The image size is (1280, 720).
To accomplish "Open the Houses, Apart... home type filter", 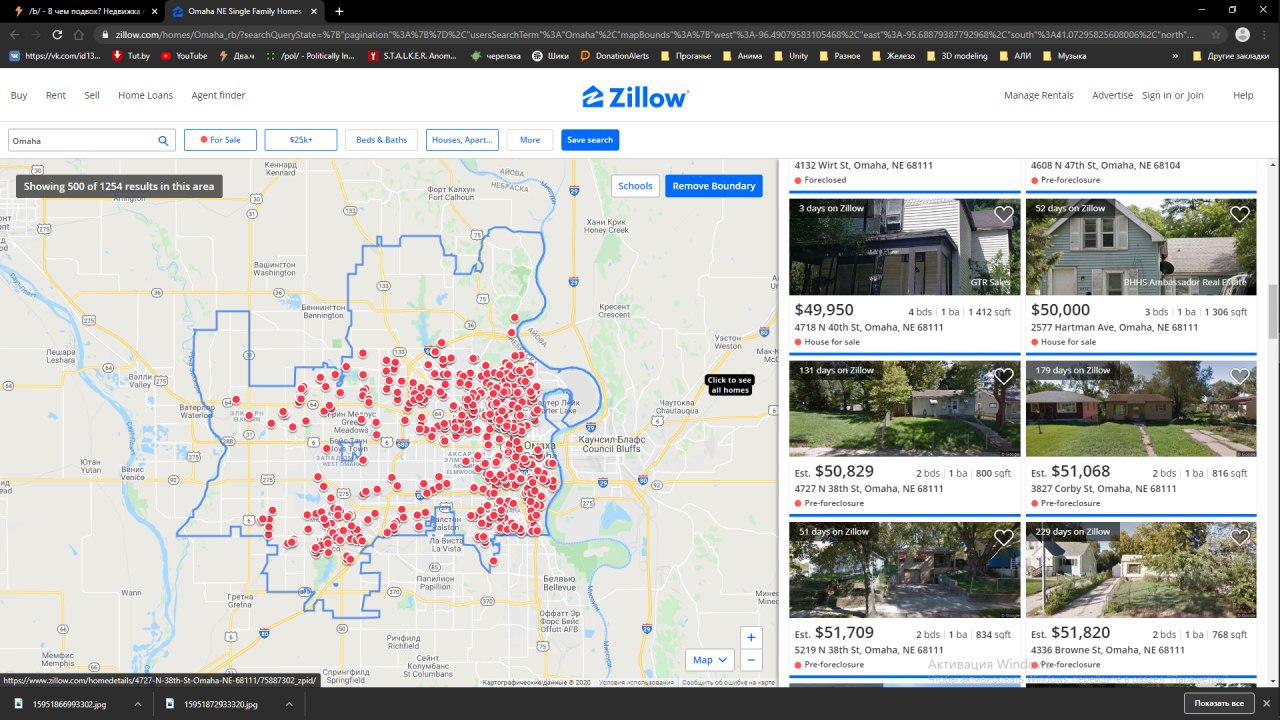I will (462, 140).
